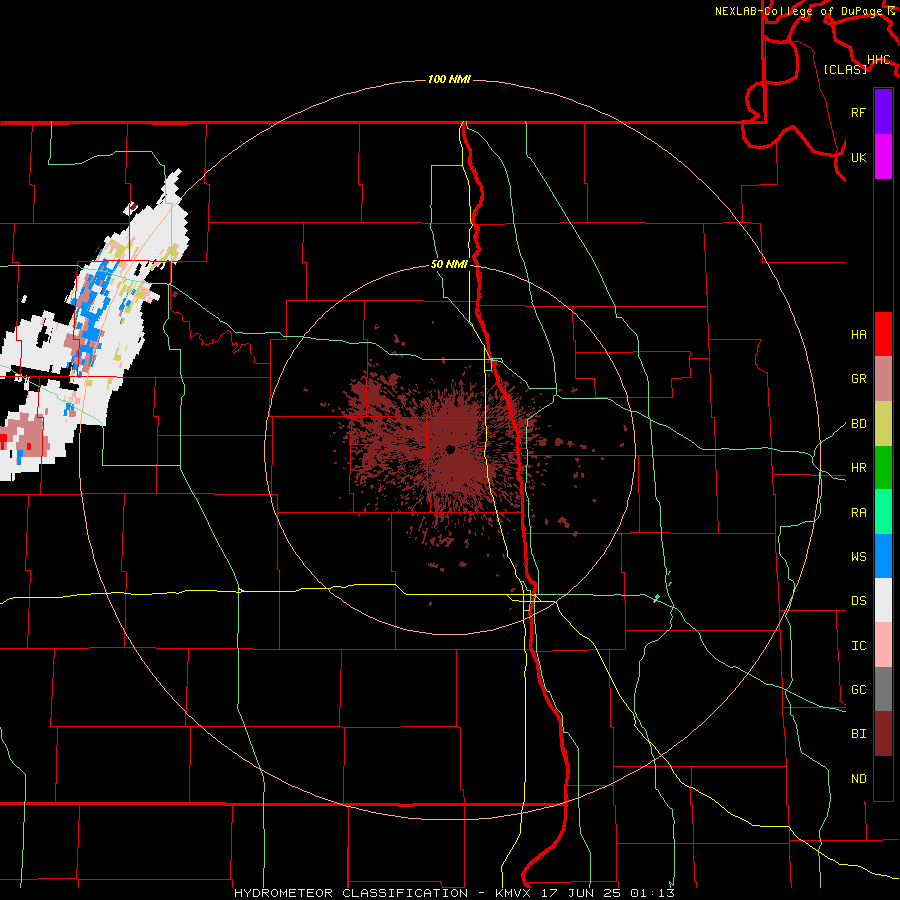
Task: Select the GC gray legend swatch
Action: [883, 689]
